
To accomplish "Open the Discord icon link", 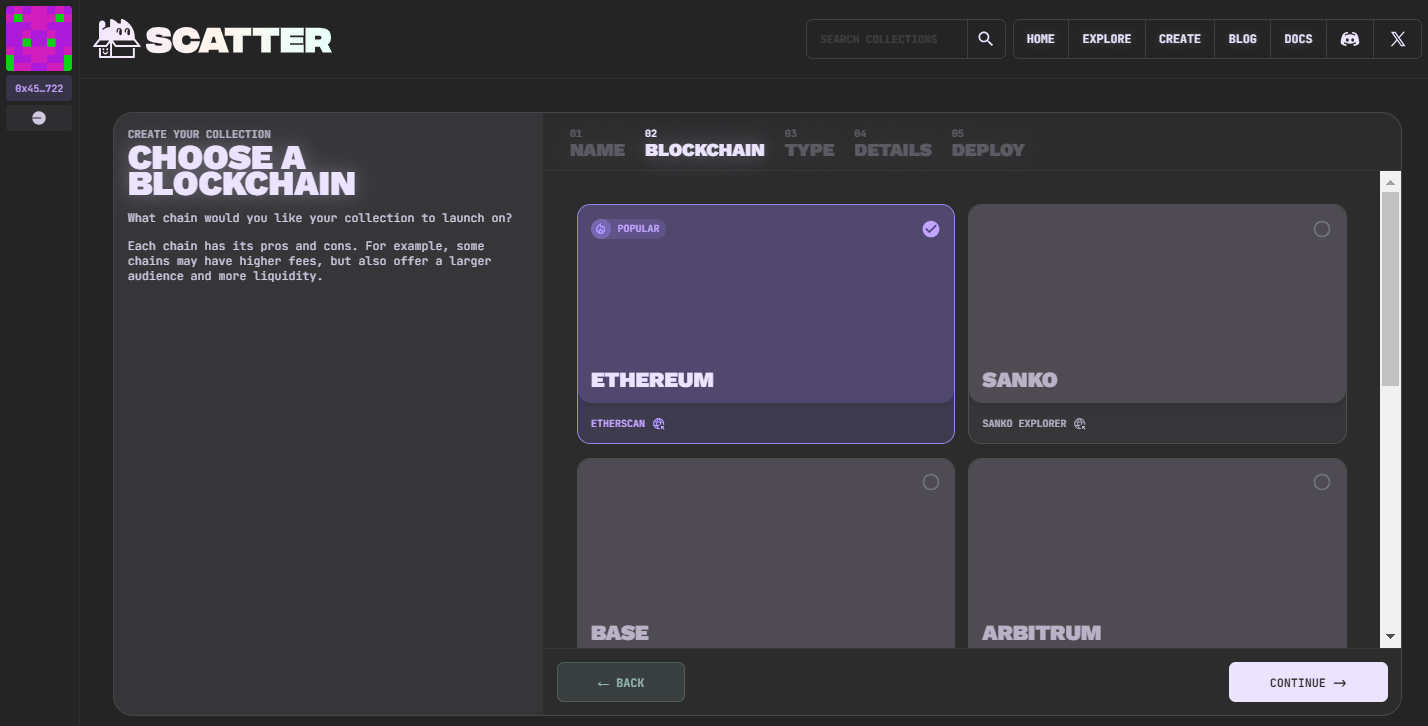I will tap(1350, 39).
